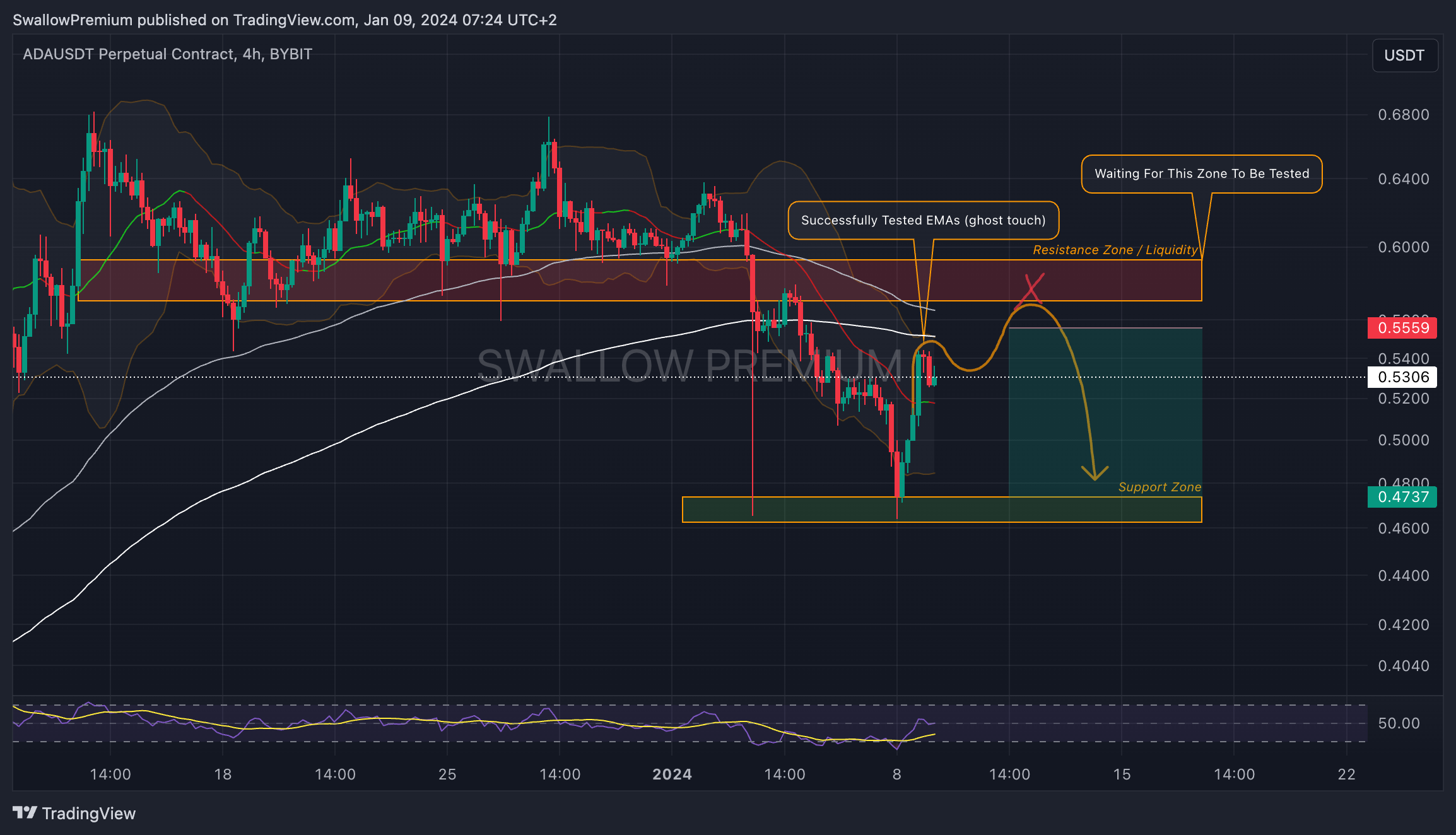Click the 0.5400 price axis value

1404,359
